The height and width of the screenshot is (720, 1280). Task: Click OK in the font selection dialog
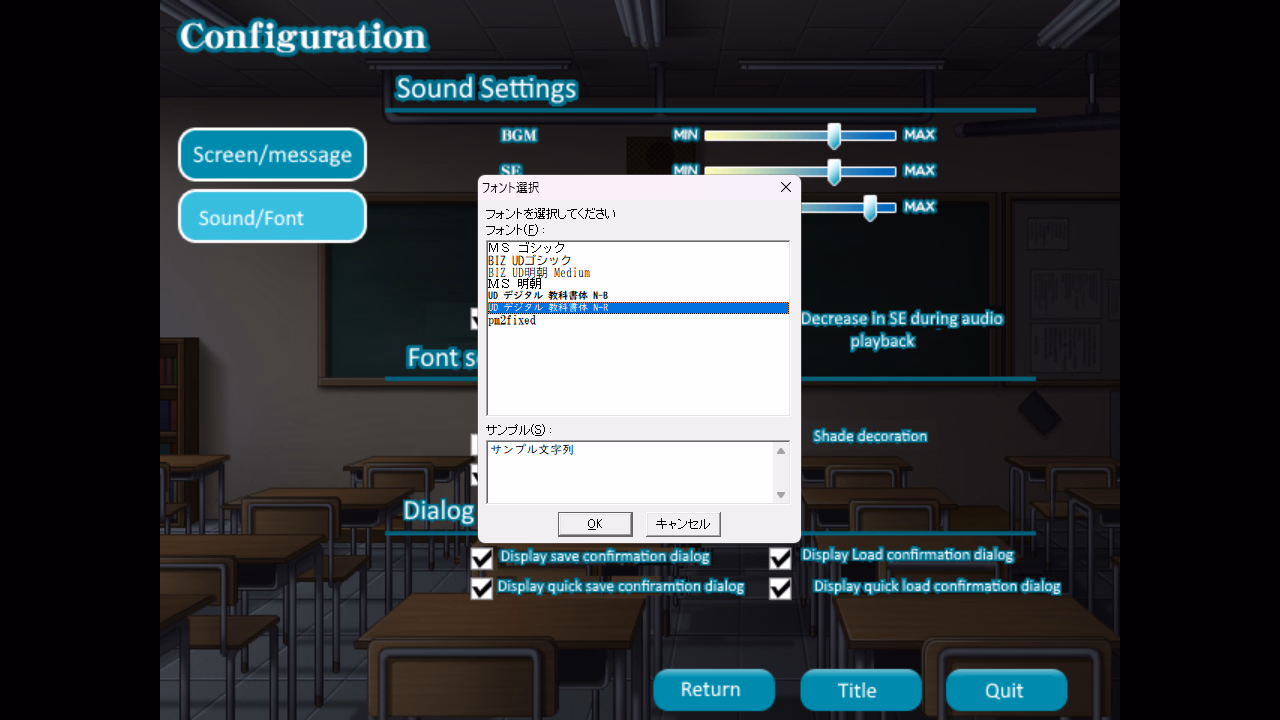595,524
